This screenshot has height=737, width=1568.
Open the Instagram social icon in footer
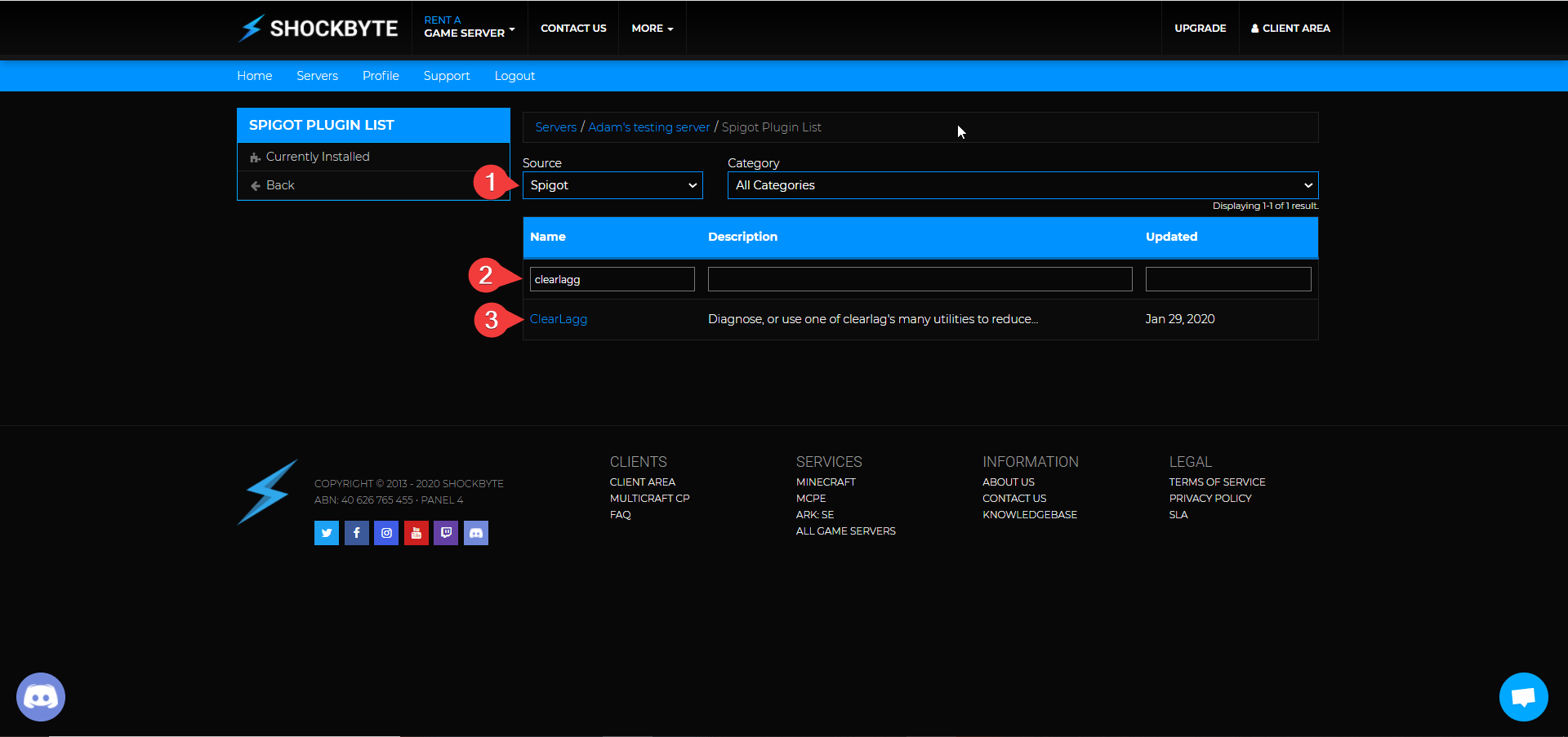pyautogui.click(x=386, y=533)
